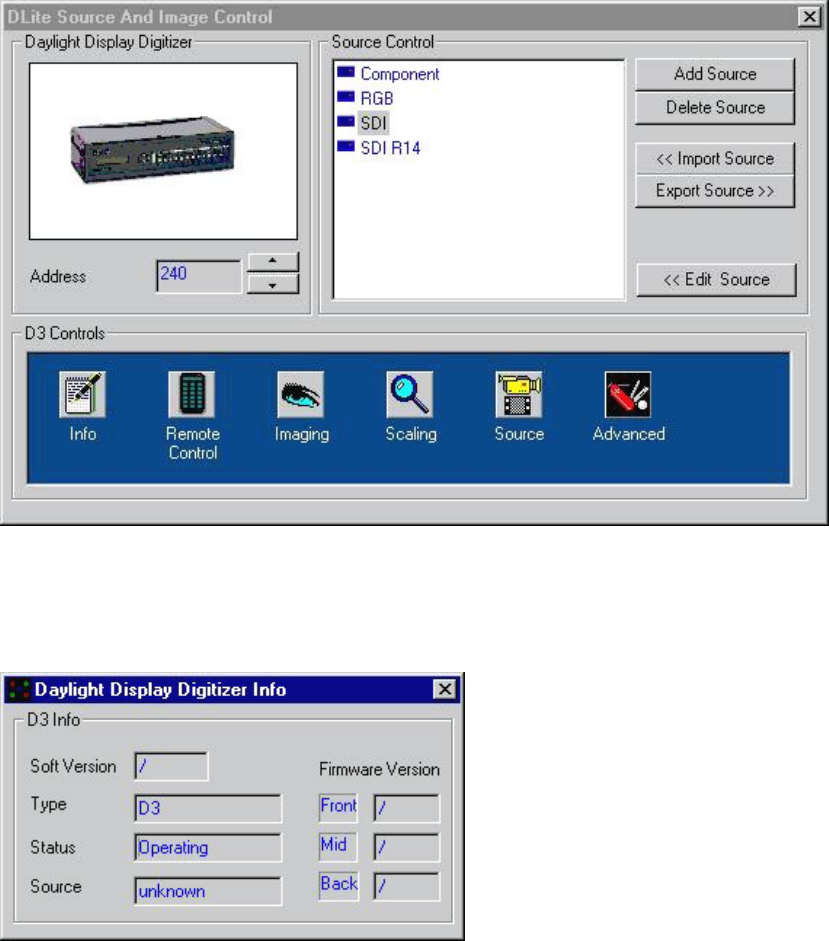Click the Add Source button

coord(715,74)
